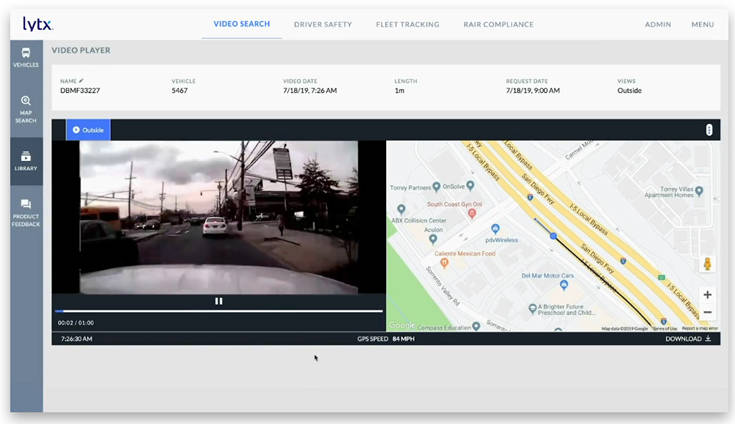Screen dimensions: 735x424
Task: Open Product Feedback panel
Action: pyautogui.click(x=26, y=211)
